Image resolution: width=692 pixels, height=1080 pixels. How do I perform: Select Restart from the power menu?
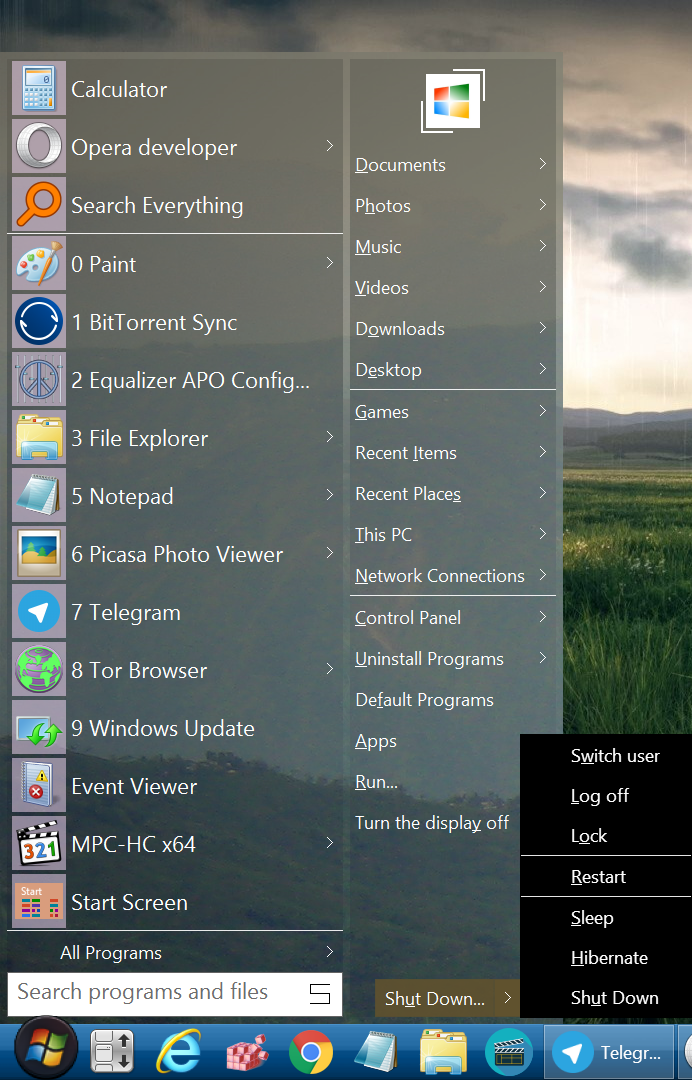tap(598, 877)
